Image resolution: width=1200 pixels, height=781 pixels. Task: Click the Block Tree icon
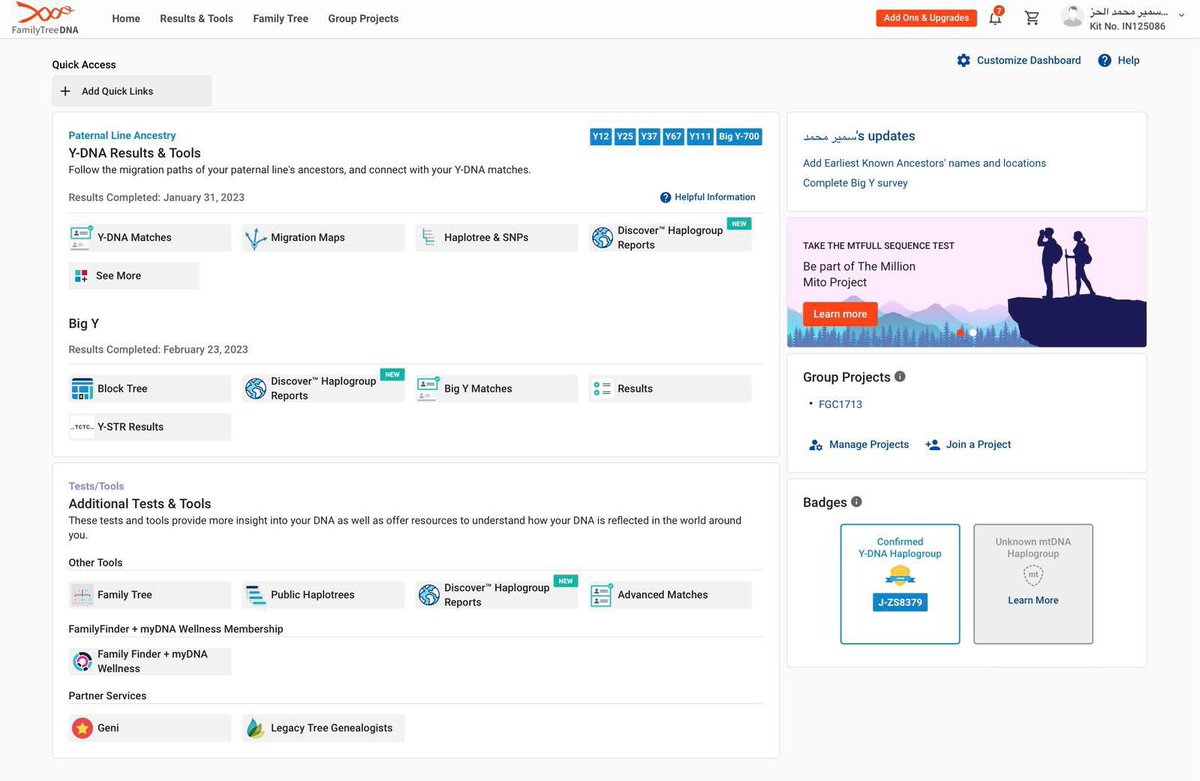pyautogui.click(x=82, y=389)
